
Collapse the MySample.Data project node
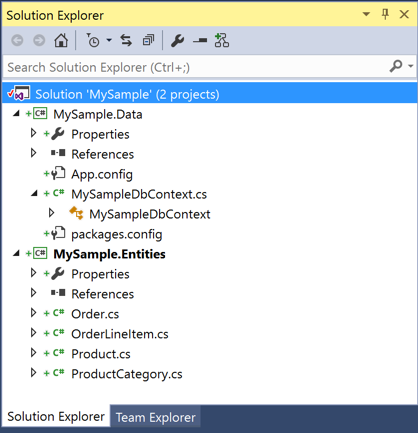(16, 114)
